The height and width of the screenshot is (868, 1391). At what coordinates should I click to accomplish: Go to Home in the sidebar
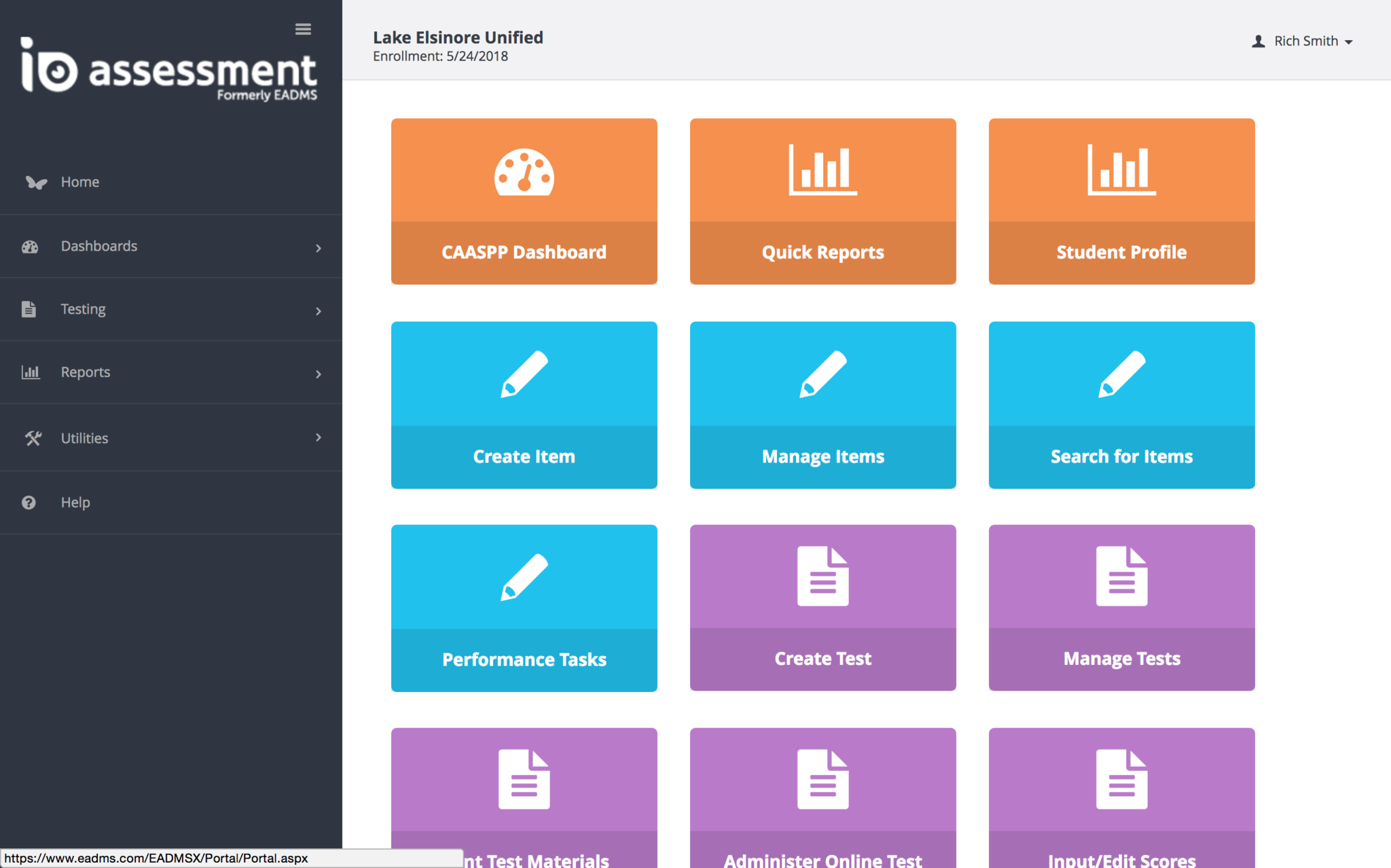79,182
